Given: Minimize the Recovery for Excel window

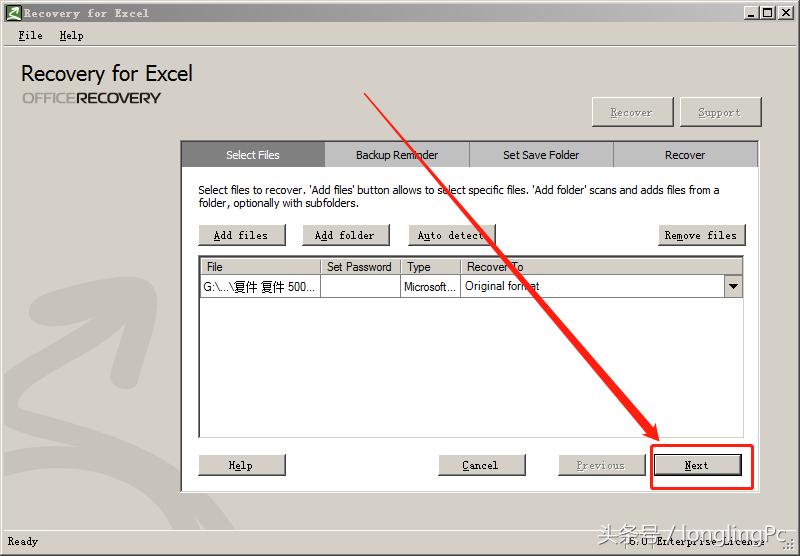Looking at the screenshot, I should click(x=751, y=13).
